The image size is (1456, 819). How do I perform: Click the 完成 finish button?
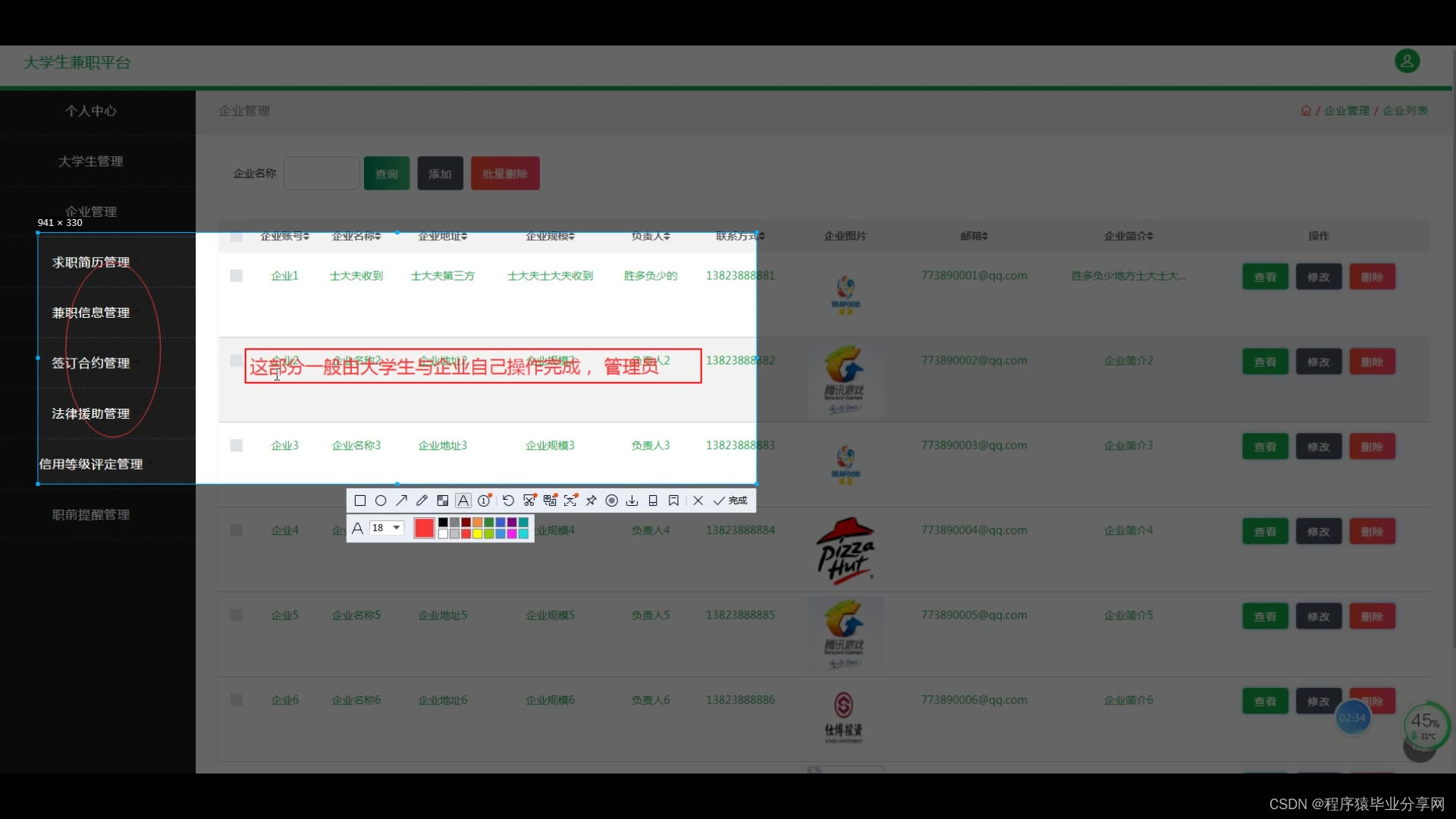tap(730, 500)
